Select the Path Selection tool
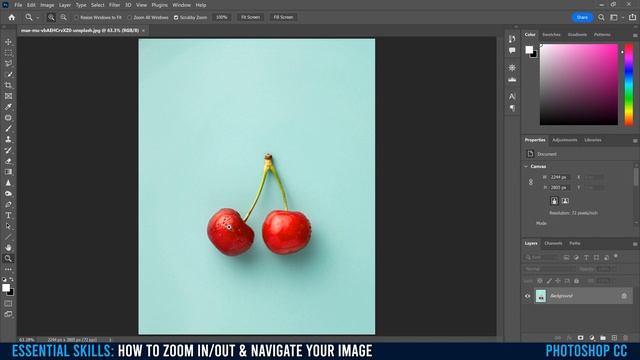 click(x=8, y=226)
